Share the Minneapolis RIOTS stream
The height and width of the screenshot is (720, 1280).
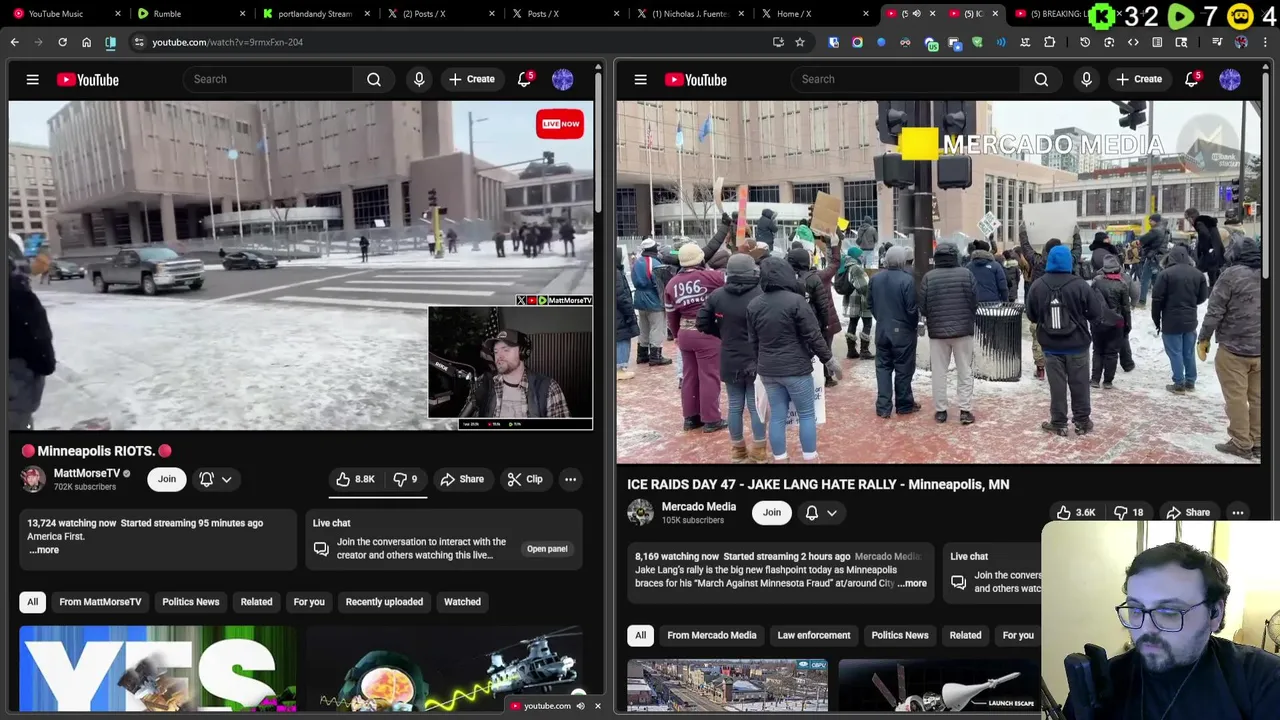point(462,479)
